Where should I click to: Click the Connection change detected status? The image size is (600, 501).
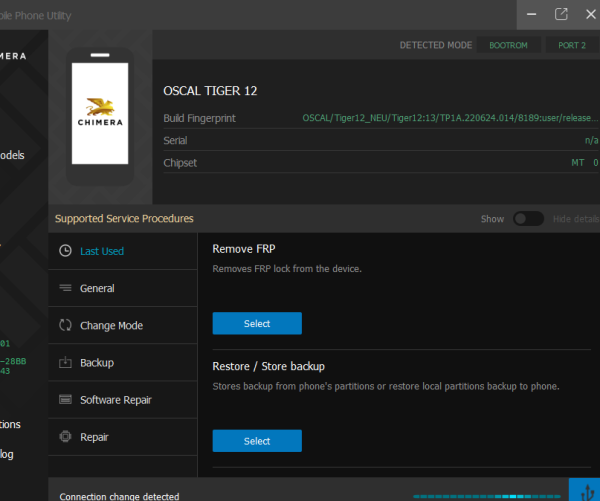[119, 496]
